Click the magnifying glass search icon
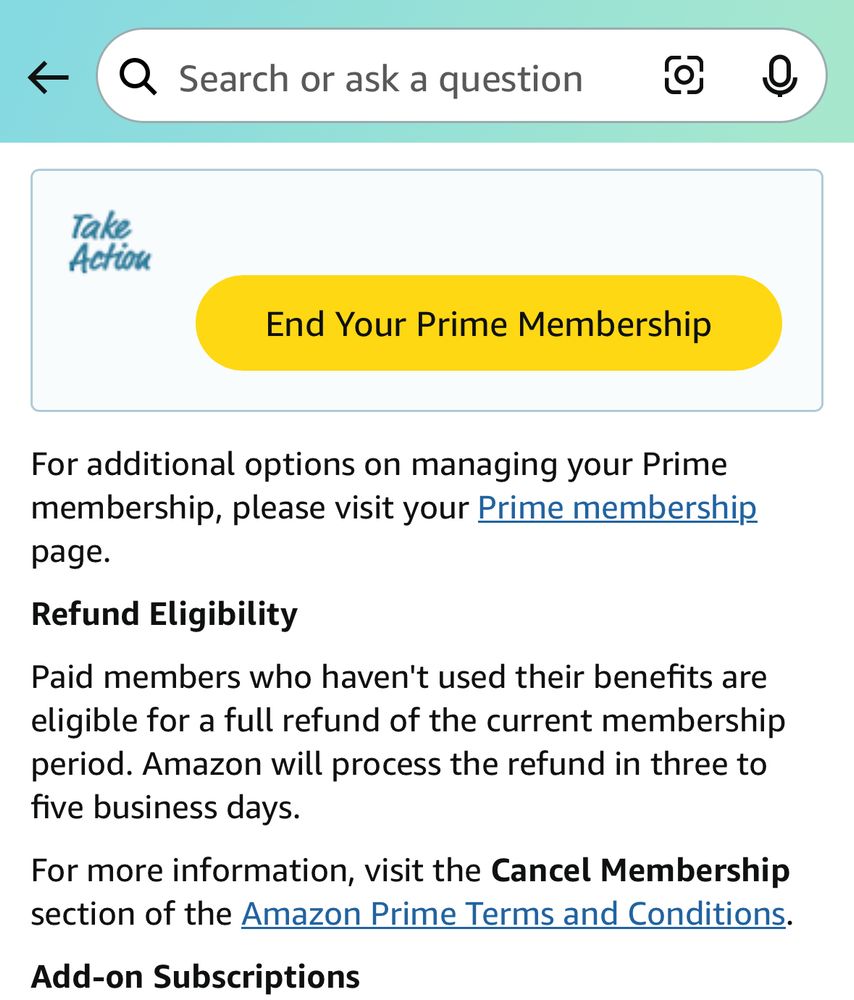This screenshot has height=1000, width=854. point(138,77)
